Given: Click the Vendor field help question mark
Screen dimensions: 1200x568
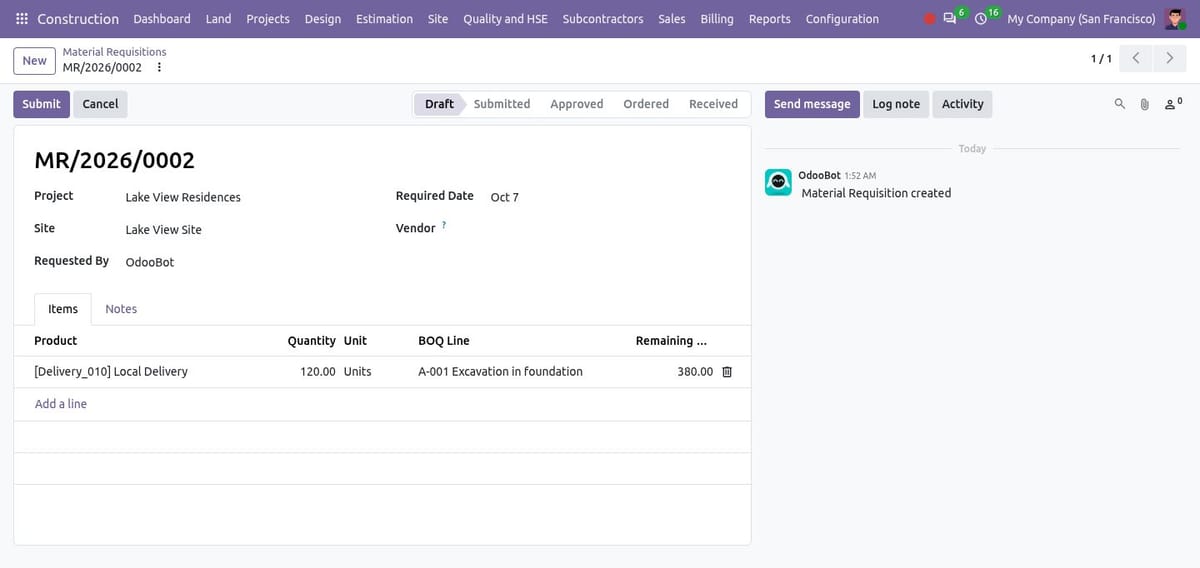Looking at the screenshot, I should [x=444, y=225].
